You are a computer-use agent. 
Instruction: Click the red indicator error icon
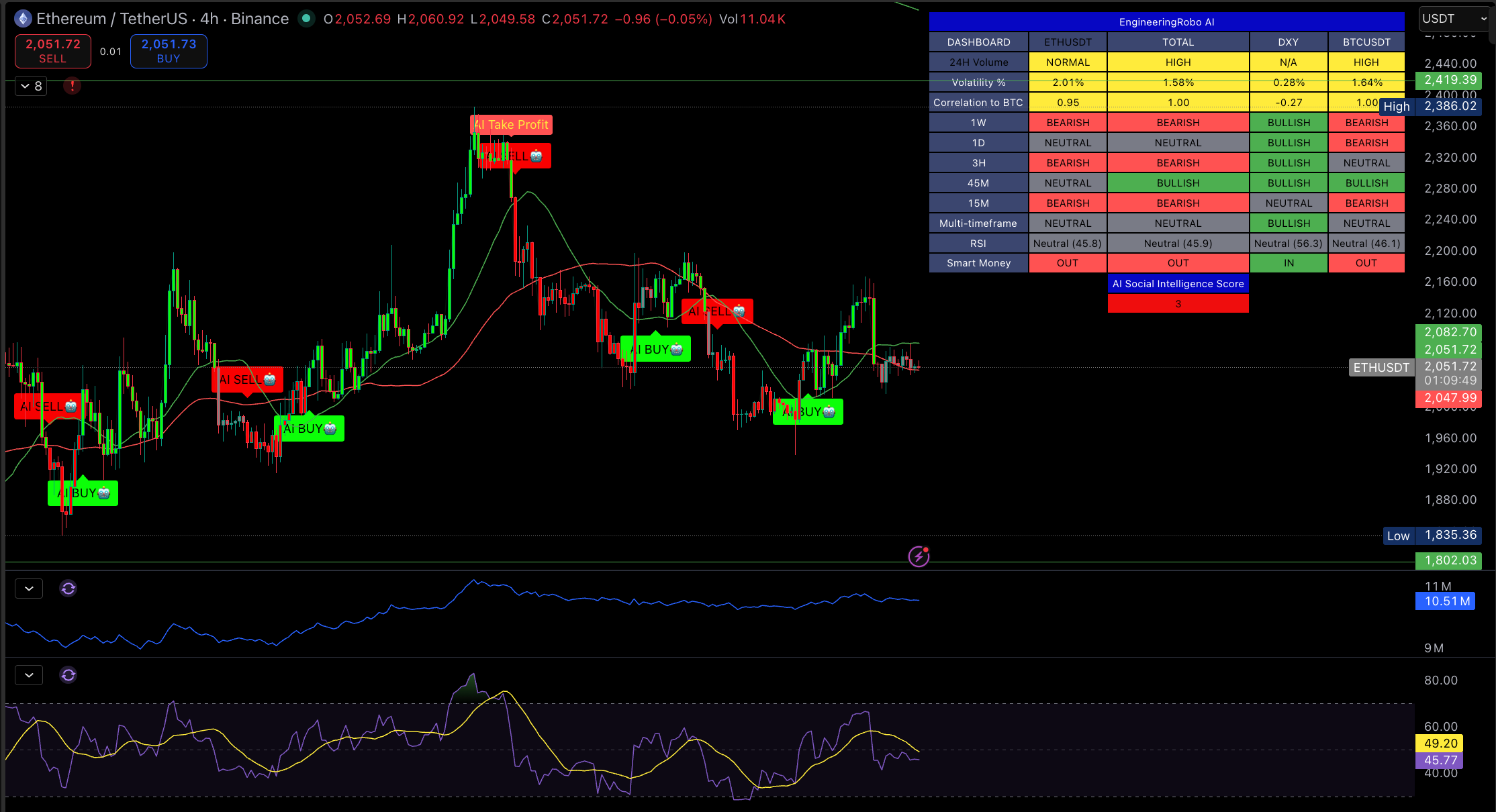pyautogui.click(x=72, y=86)
